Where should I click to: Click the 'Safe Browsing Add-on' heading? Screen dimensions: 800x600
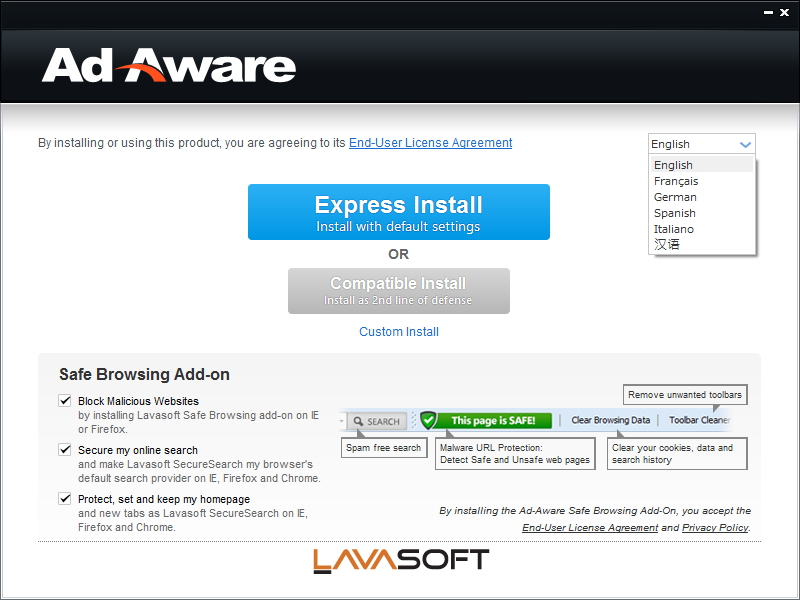click(x=144, y=374)
